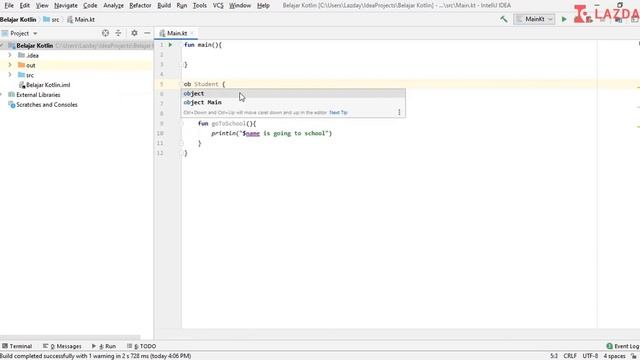The image size is (640, 360).
Task: Open the File menu
Action: point(9,5)
